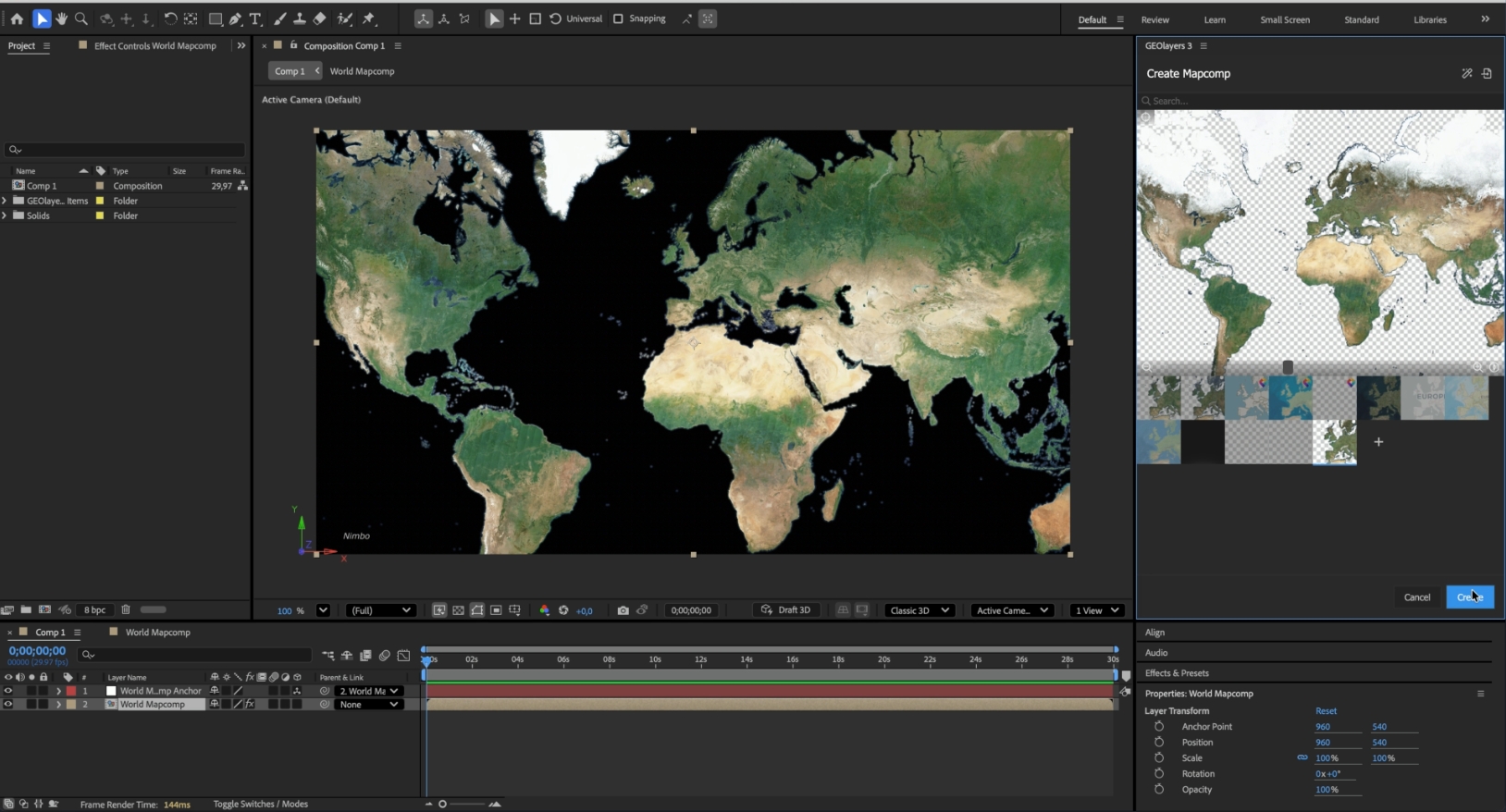
Task: Delete selected item with trash icon
Action: 126,609
